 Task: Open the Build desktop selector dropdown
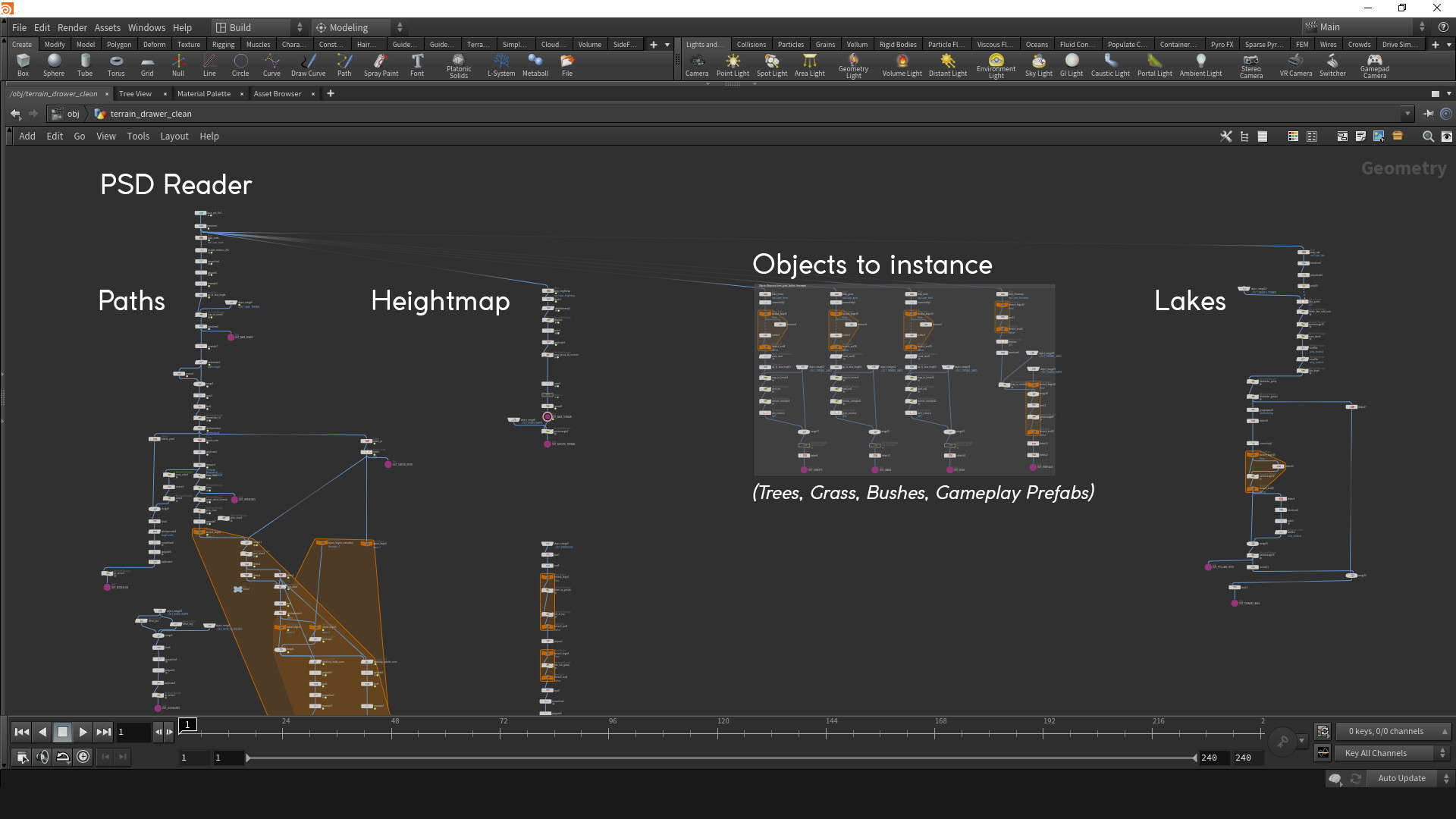[300, 27]
